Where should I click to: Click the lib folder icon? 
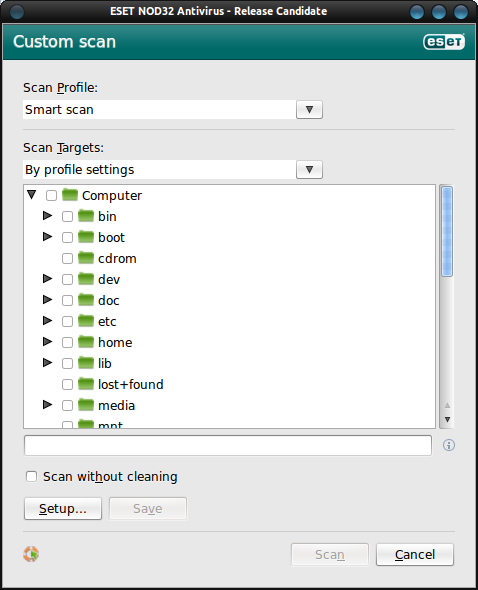(86, 363)
